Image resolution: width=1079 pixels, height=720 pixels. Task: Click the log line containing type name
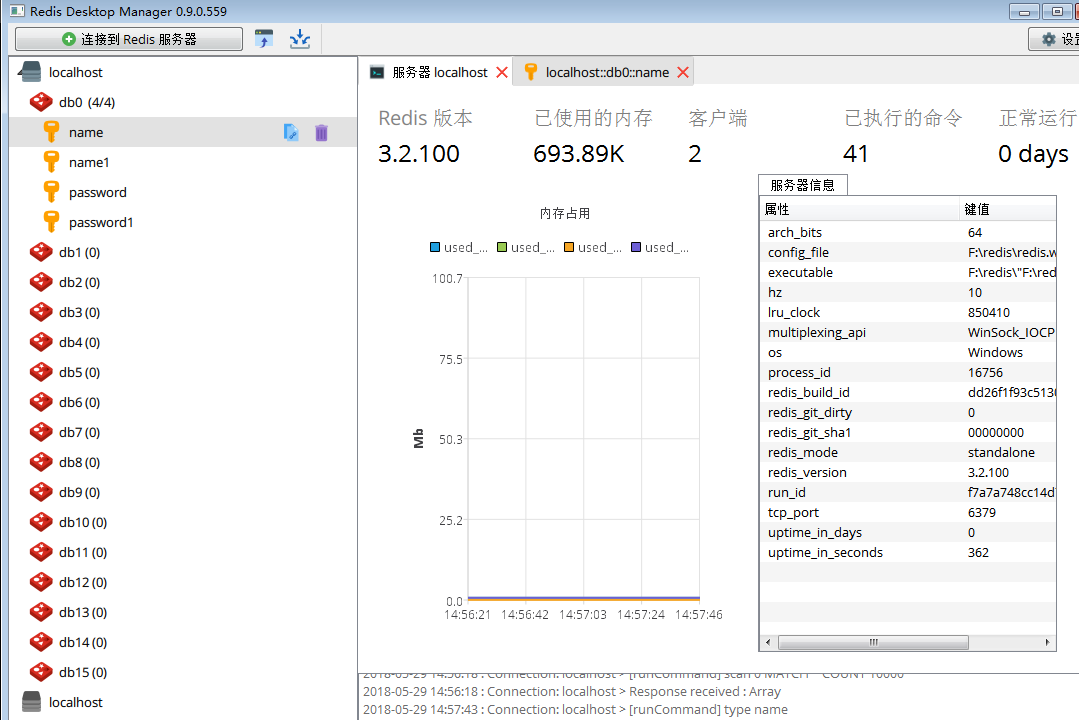point(575,710)
